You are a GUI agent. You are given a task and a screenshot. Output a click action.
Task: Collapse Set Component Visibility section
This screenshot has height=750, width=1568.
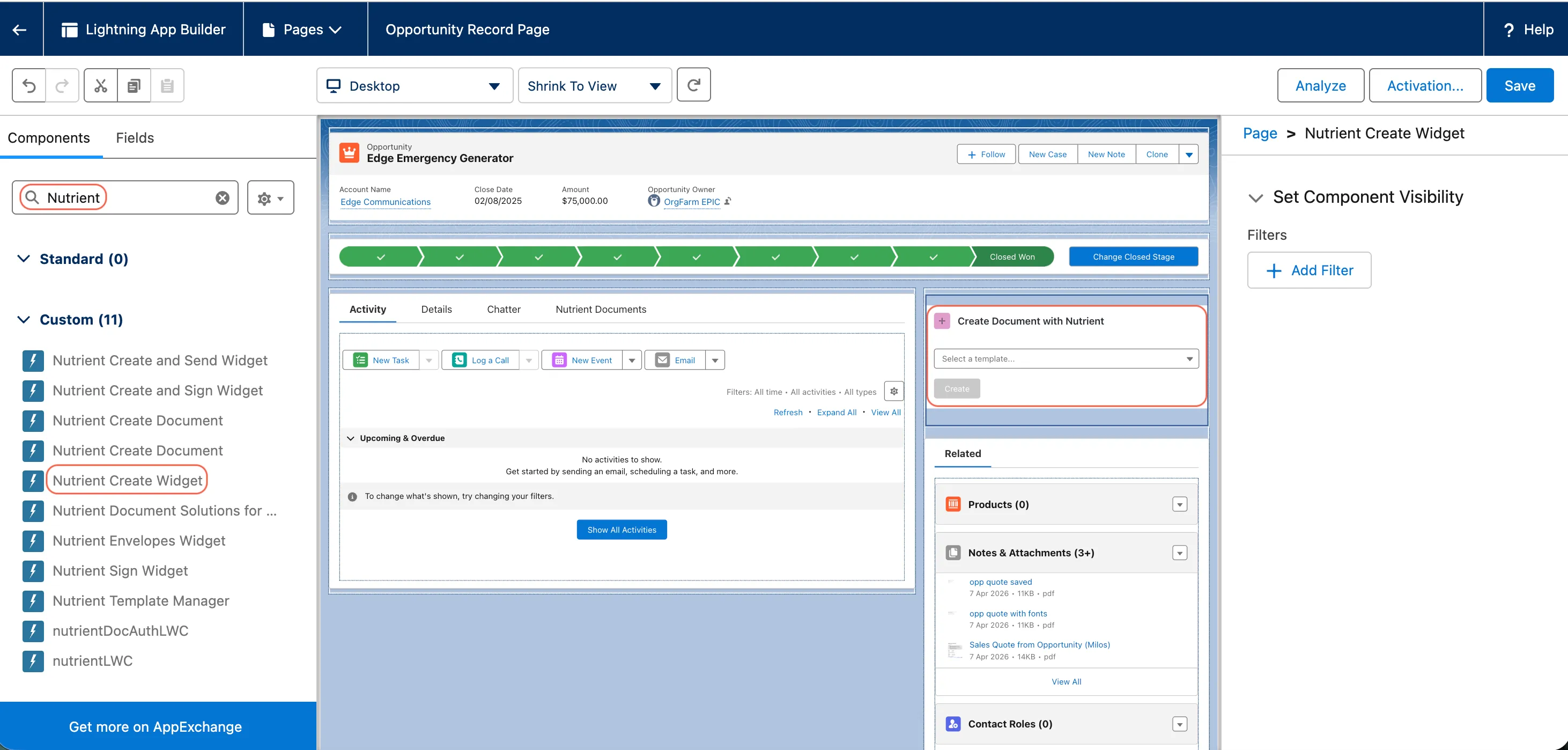pyautogui.click(x=1255, y=198)
